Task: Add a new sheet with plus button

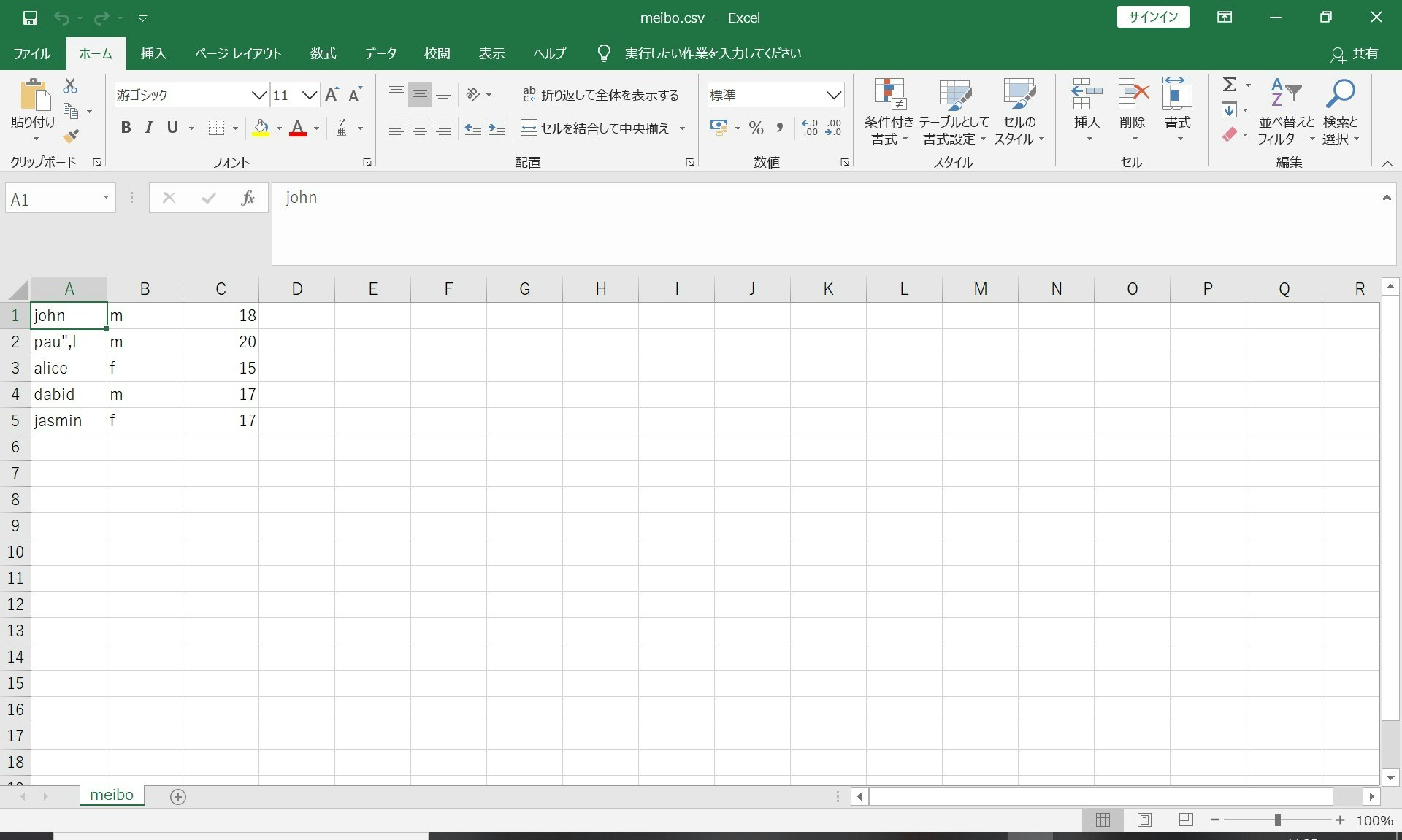Action: 178,796
